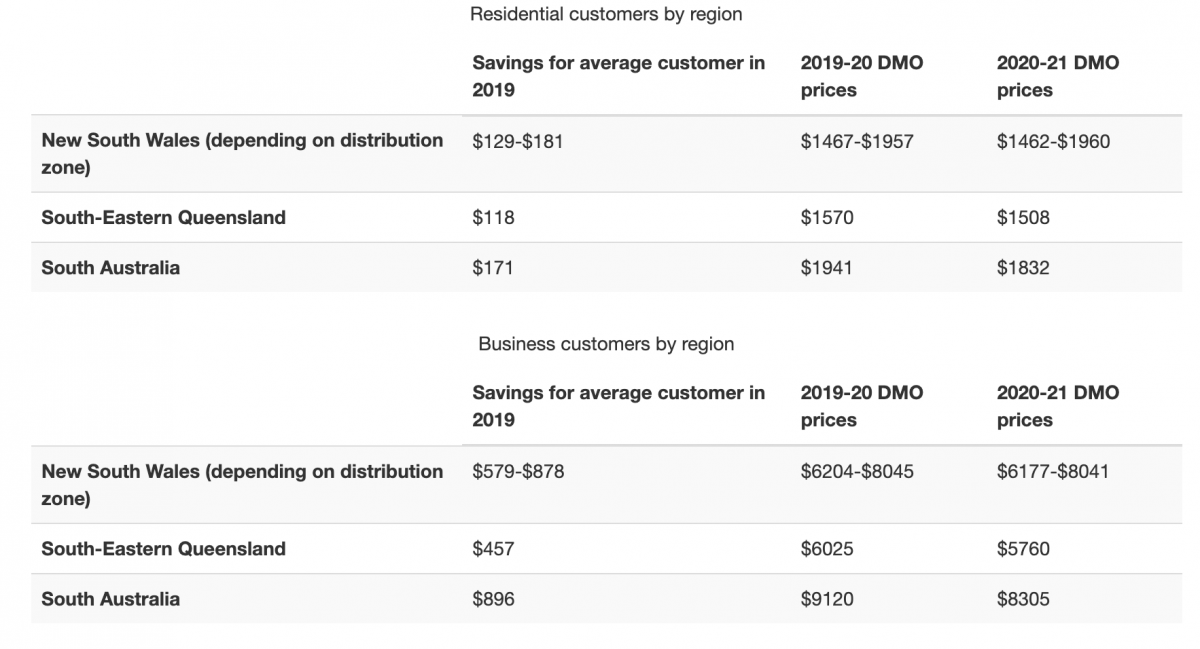
Task: Click the $1570 Queensland 2019-20 price
Action: (827, 218)
